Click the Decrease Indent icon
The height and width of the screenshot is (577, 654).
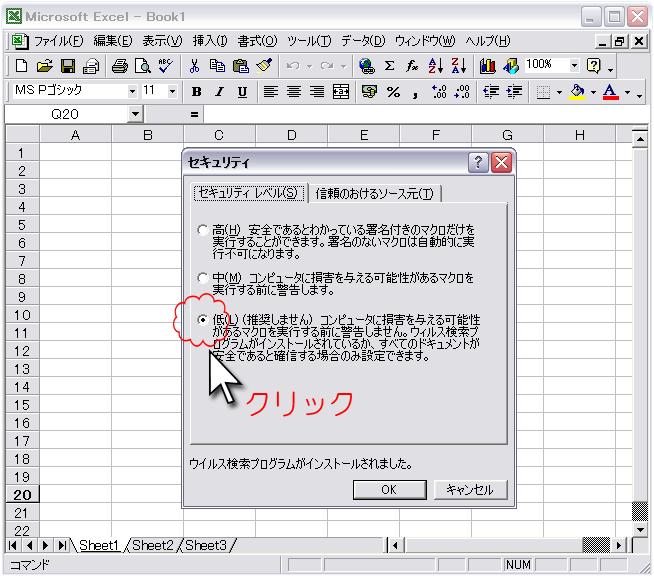point(491,92)
